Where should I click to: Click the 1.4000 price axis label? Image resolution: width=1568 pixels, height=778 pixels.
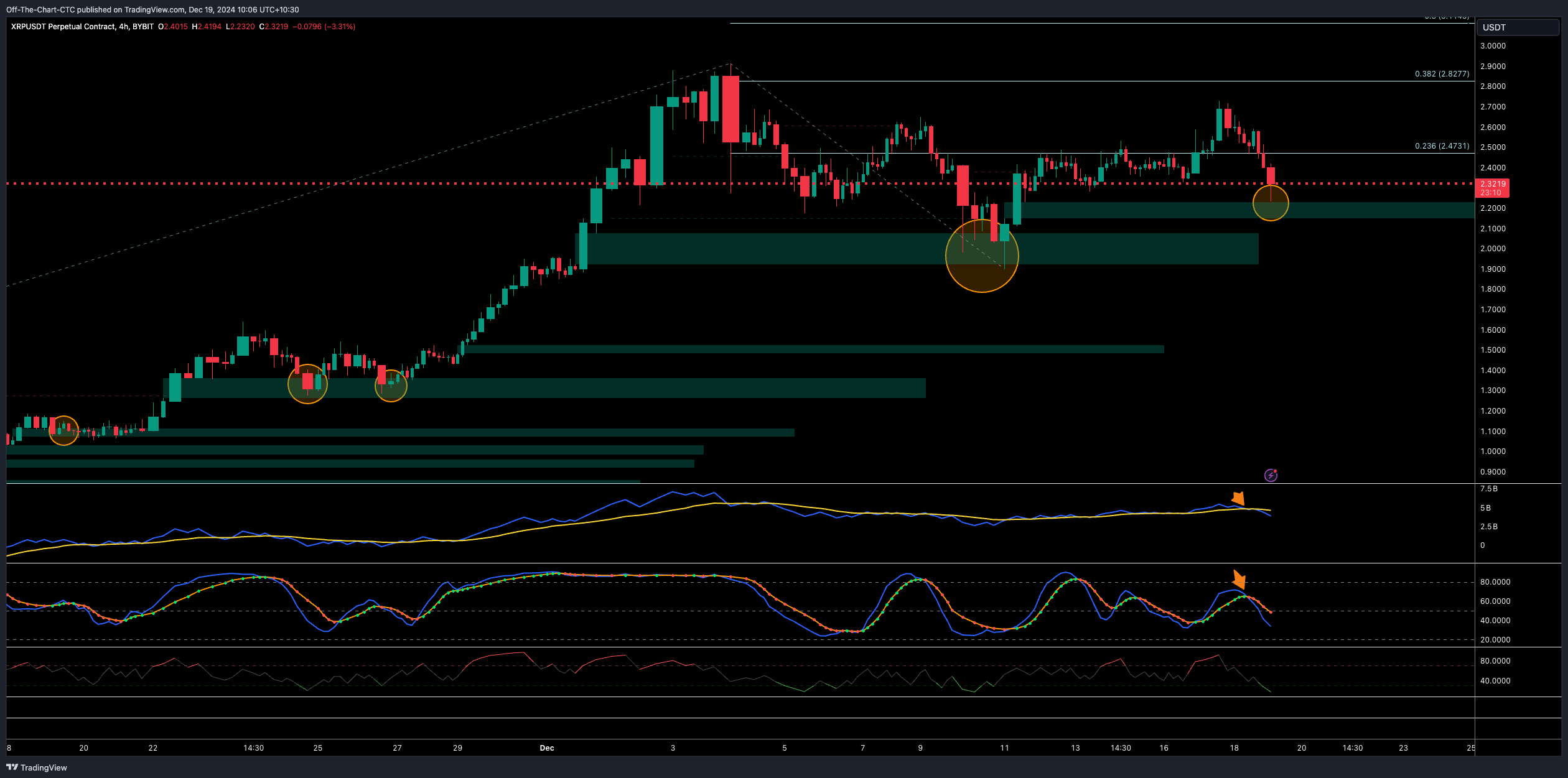(x=1493, y=371)
